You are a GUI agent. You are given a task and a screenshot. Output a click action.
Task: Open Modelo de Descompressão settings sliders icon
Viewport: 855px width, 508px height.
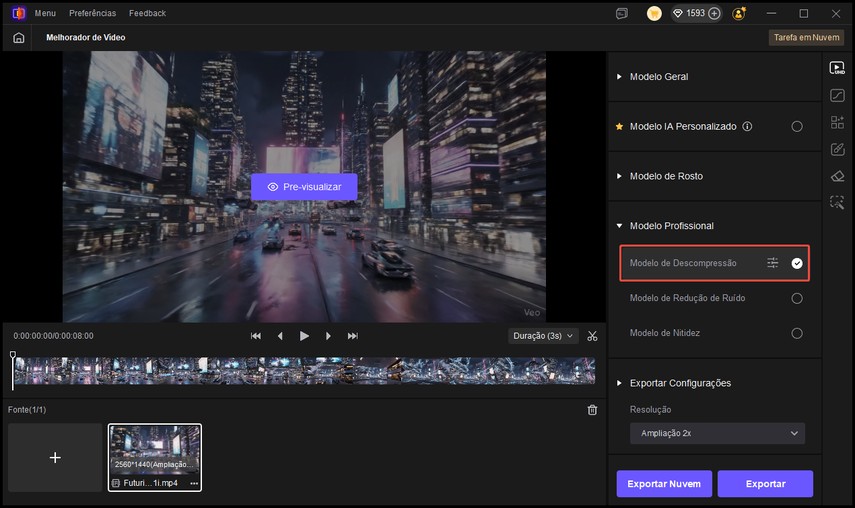click(x=773, y=263)
